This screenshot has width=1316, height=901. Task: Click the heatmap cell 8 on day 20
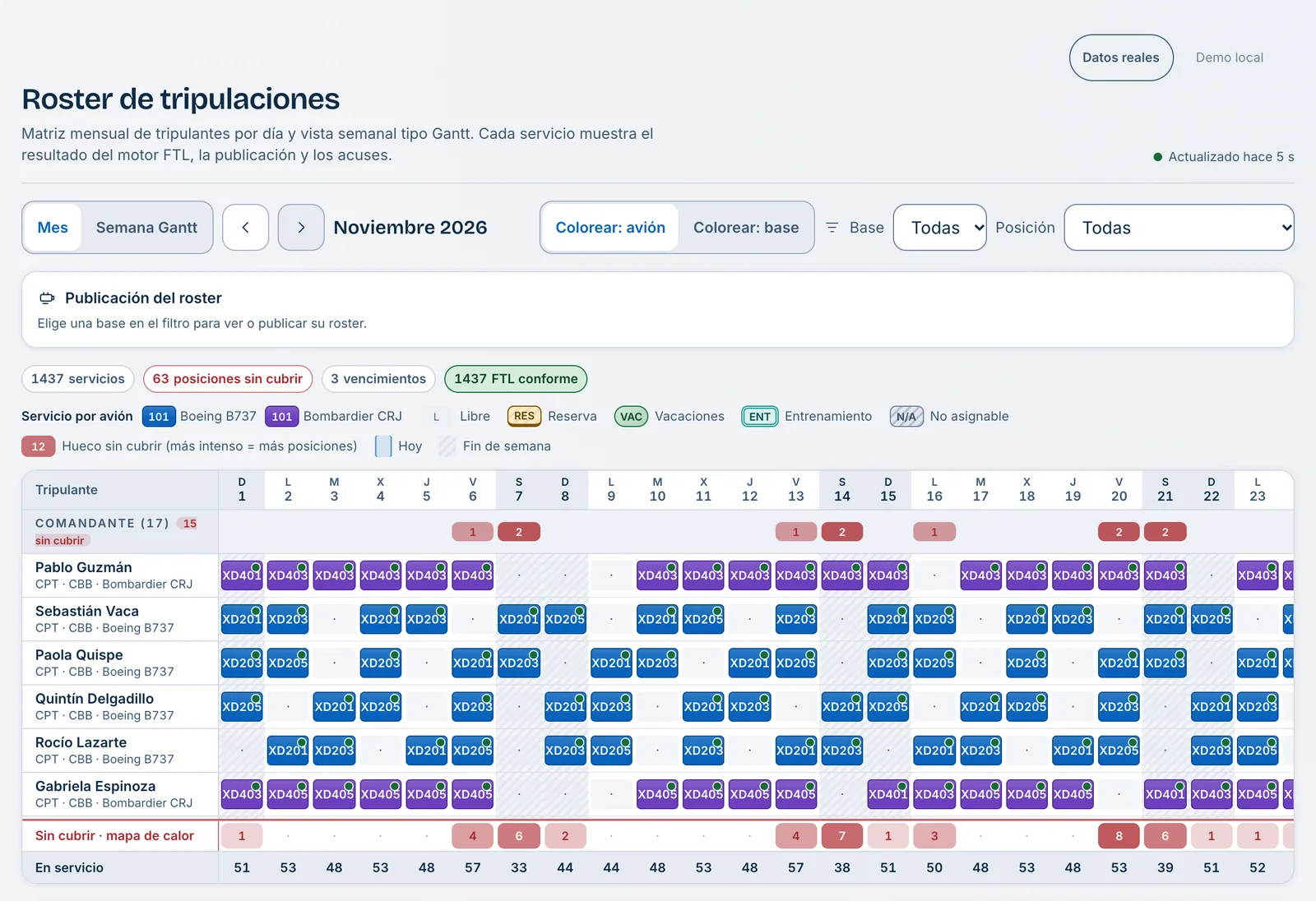(1119, 836)
